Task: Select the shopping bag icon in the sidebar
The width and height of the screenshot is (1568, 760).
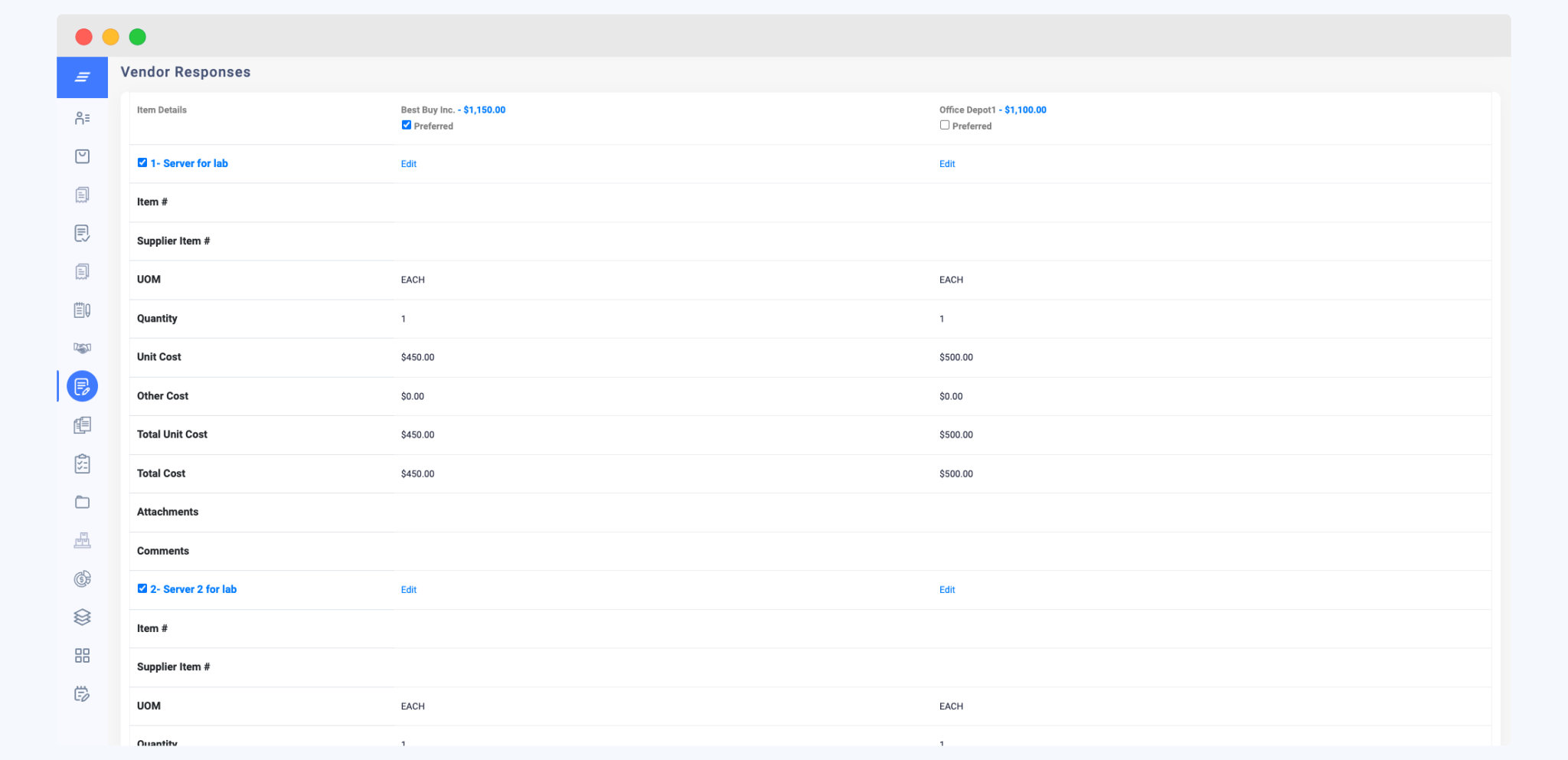Action: coord(82,156)
